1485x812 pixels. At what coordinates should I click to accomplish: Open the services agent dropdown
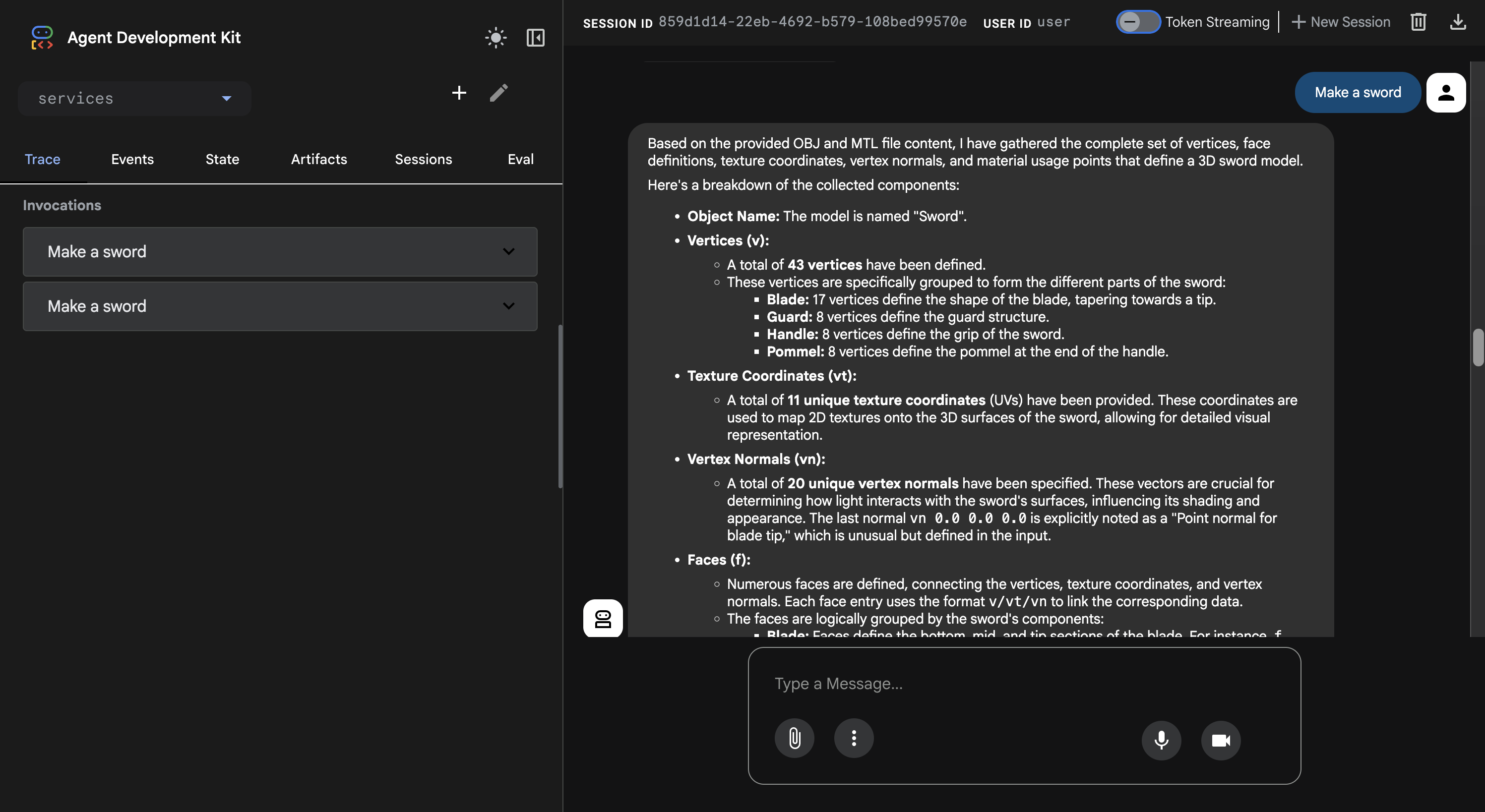134,99
